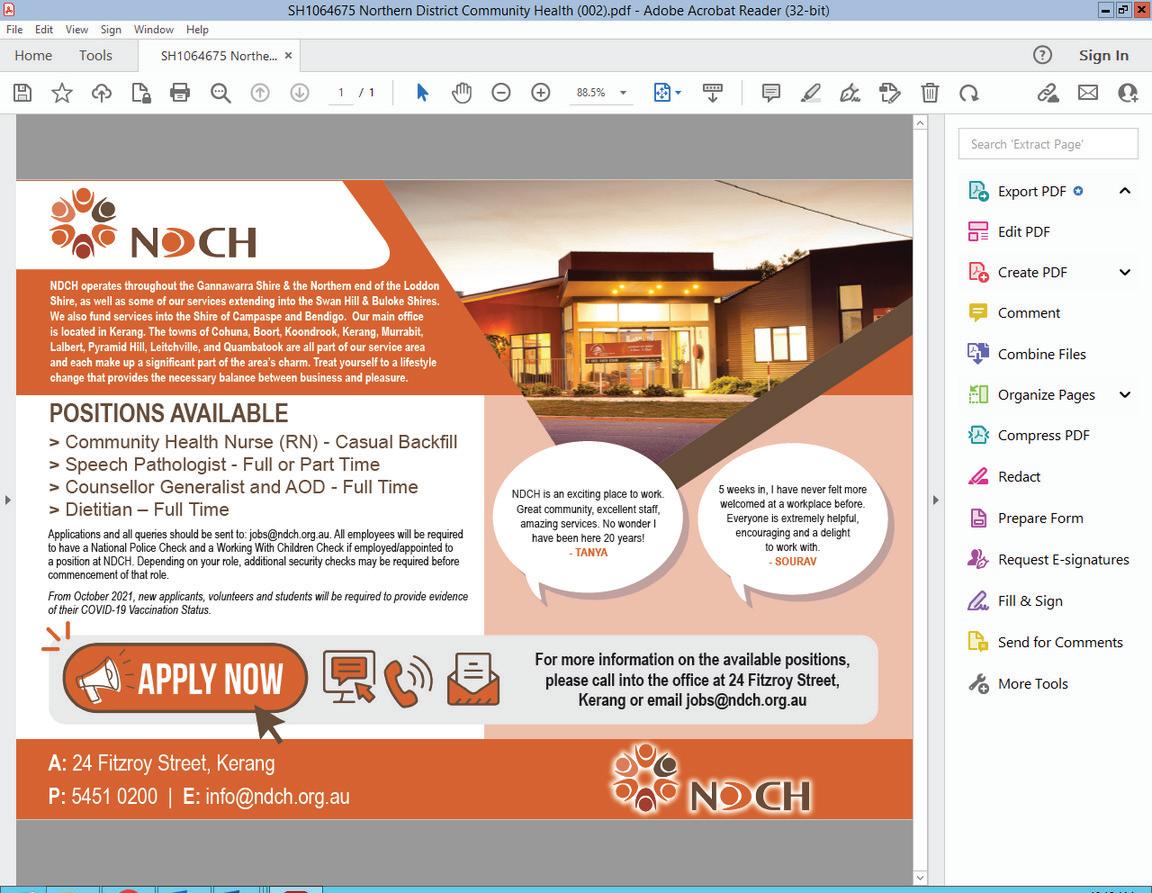Star this file with the bookmark icon
The width and height of the screenshot is (1152, 893).
click(62, 93)
